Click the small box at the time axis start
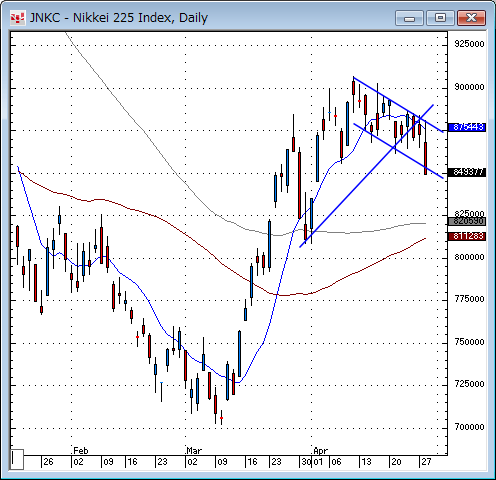The height and width of the screenshot is (480, 496). click(17, 459)
